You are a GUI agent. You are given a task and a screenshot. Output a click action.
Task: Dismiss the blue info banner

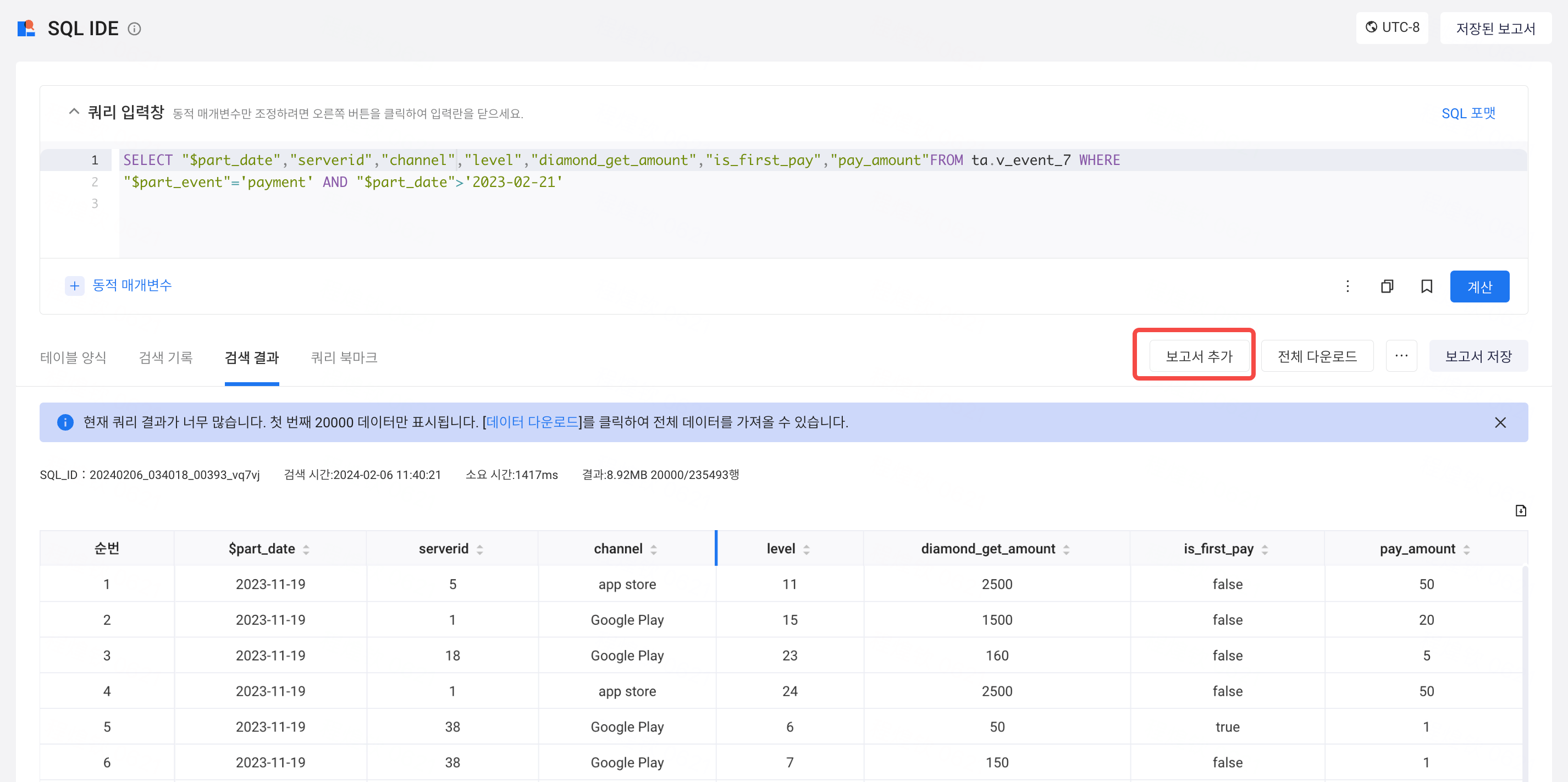[x=1500, y=423]
